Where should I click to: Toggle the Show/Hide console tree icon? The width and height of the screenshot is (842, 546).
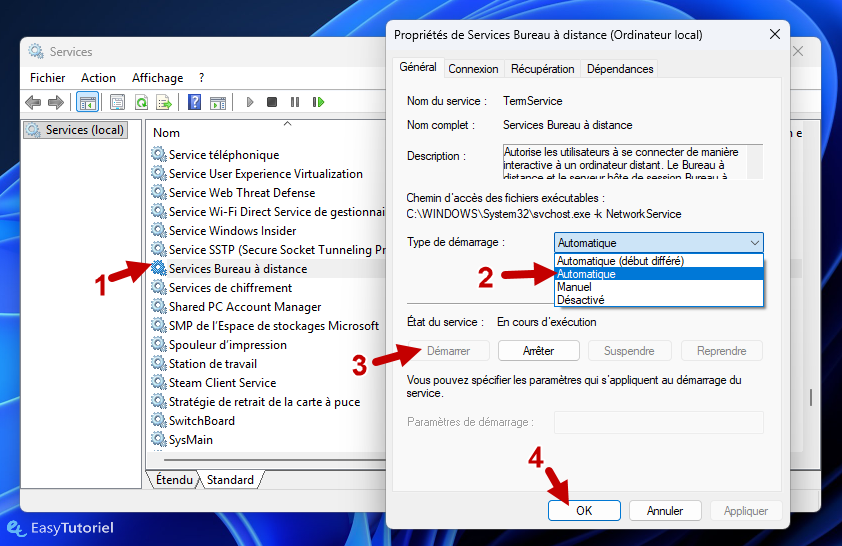(x=88, y=102)
